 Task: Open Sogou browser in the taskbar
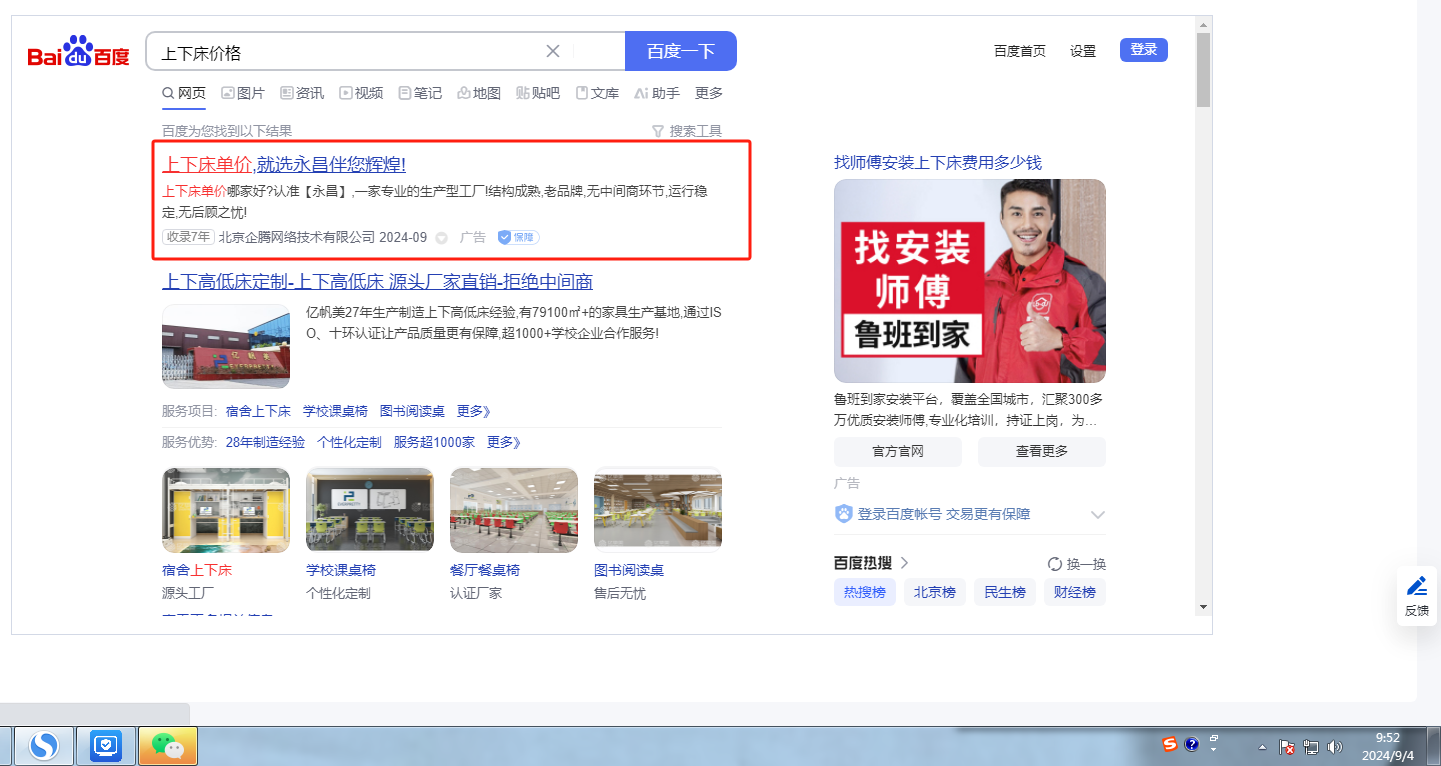(43, 745)
